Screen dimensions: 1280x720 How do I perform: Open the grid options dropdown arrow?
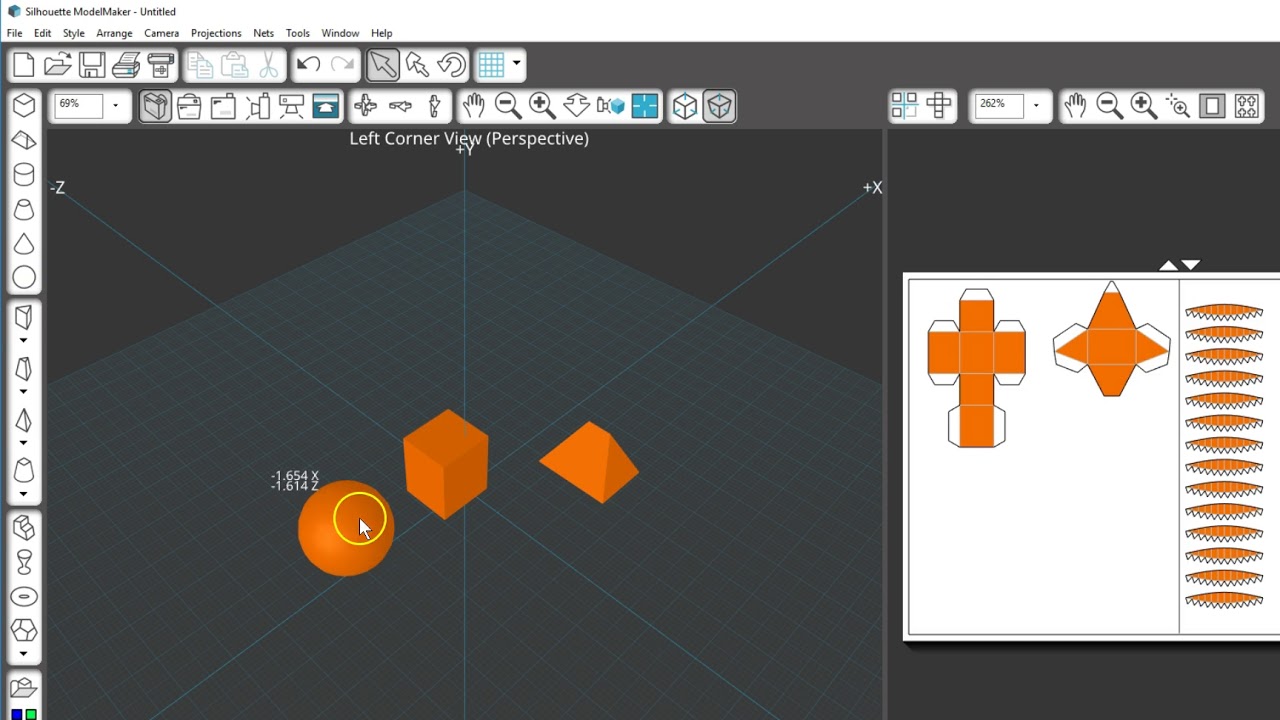coord(516,64)
